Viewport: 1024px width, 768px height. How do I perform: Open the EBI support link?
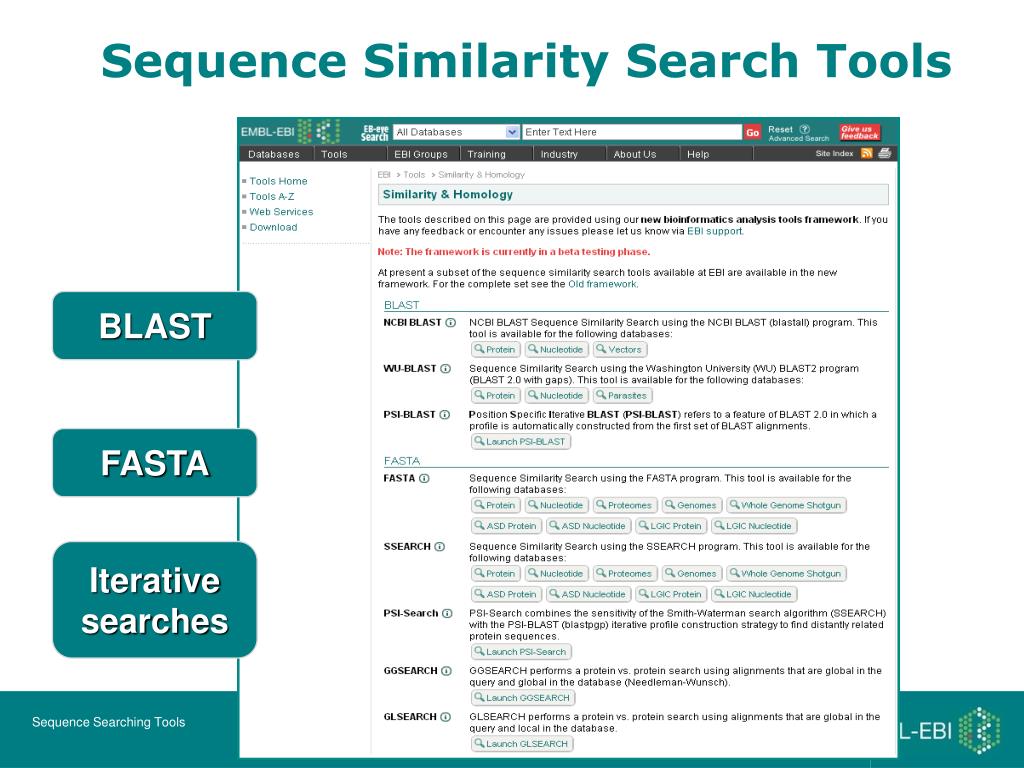pos(714,231)
